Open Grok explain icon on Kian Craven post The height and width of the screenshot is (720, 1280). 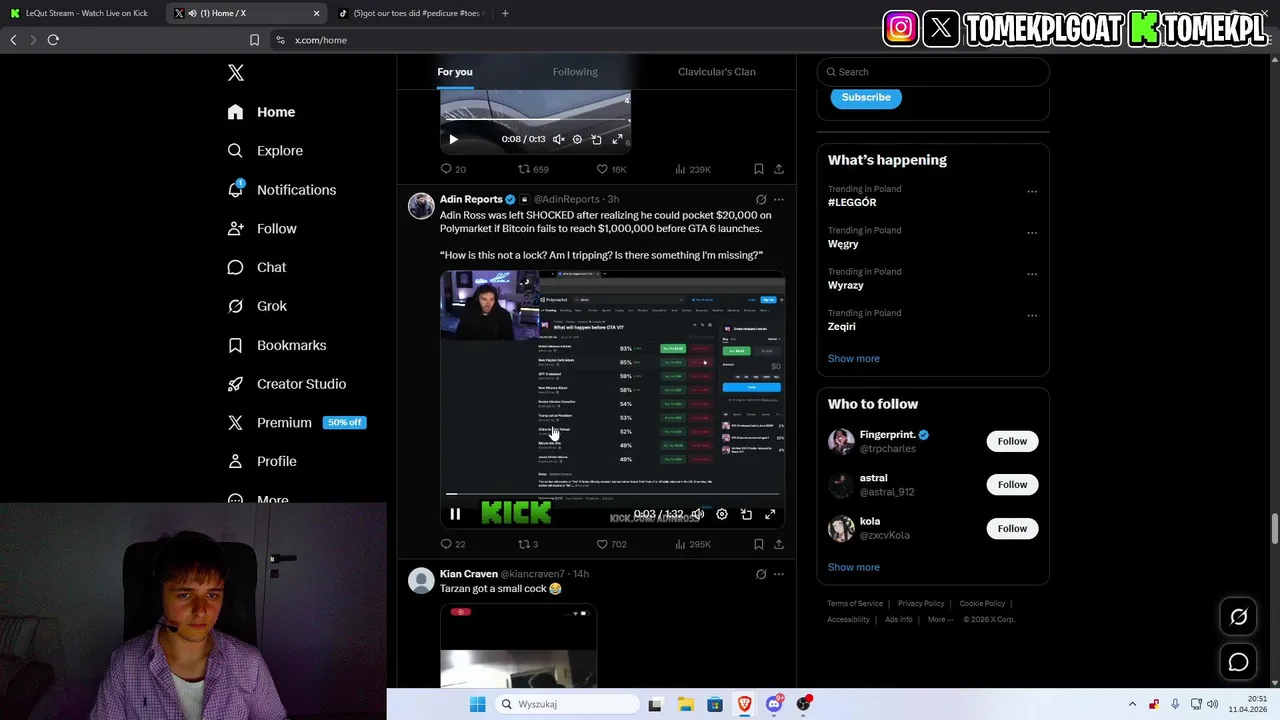point(761,574)
